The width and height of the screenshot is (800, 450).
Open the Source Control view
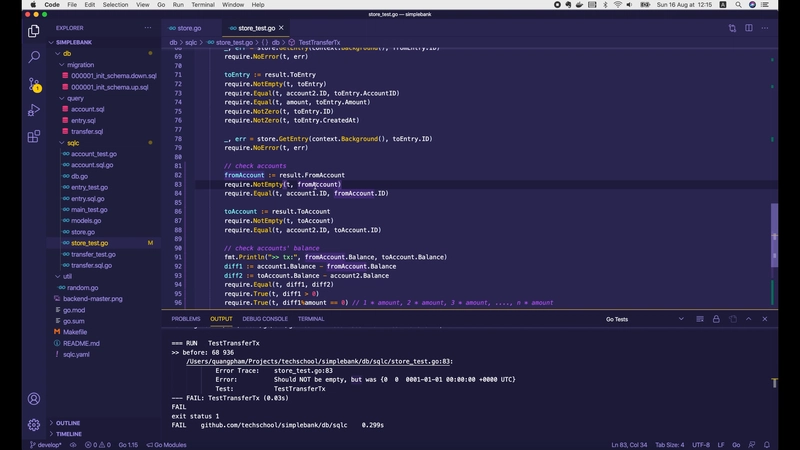(x=33, y=84)
